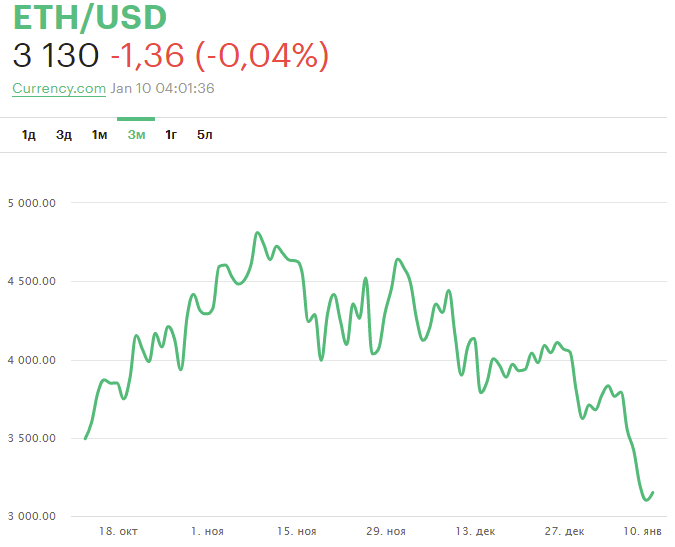This screenshot has height=547, width=675.
Task: Select the 1д time range tab
Action: click(29, 135)
